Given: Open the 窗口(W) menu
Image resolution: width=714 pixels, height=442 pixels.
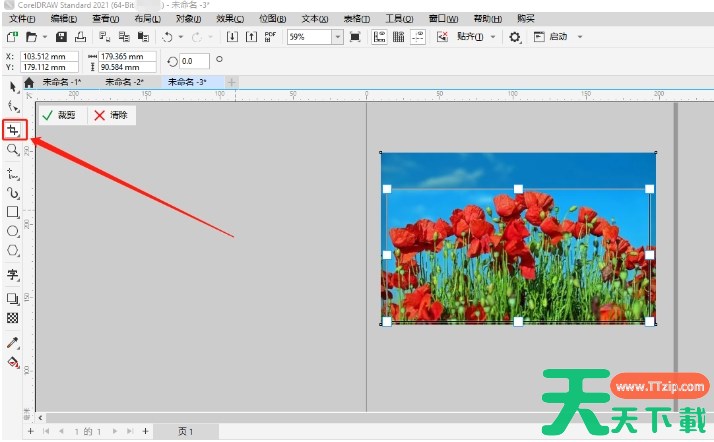Looking at the screenshot, I should (443, 19).
